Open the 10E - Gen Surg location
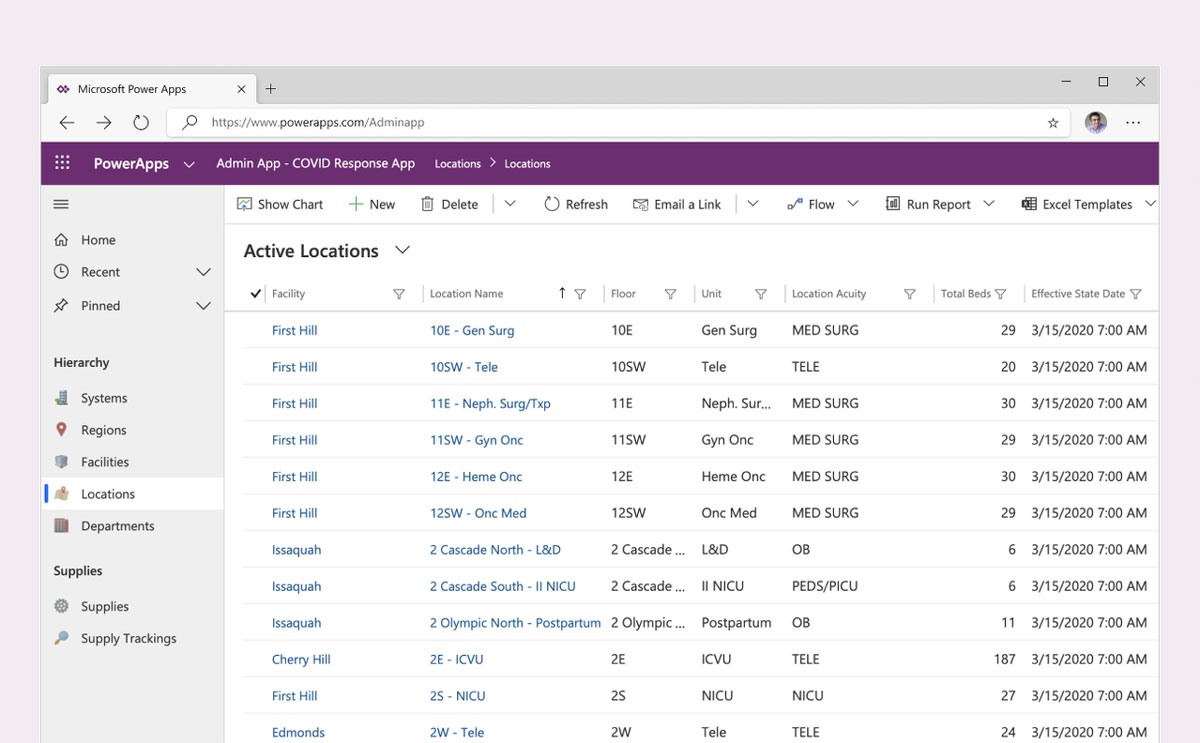Viewport: 1200px width, 743px height. pos(472,330)
